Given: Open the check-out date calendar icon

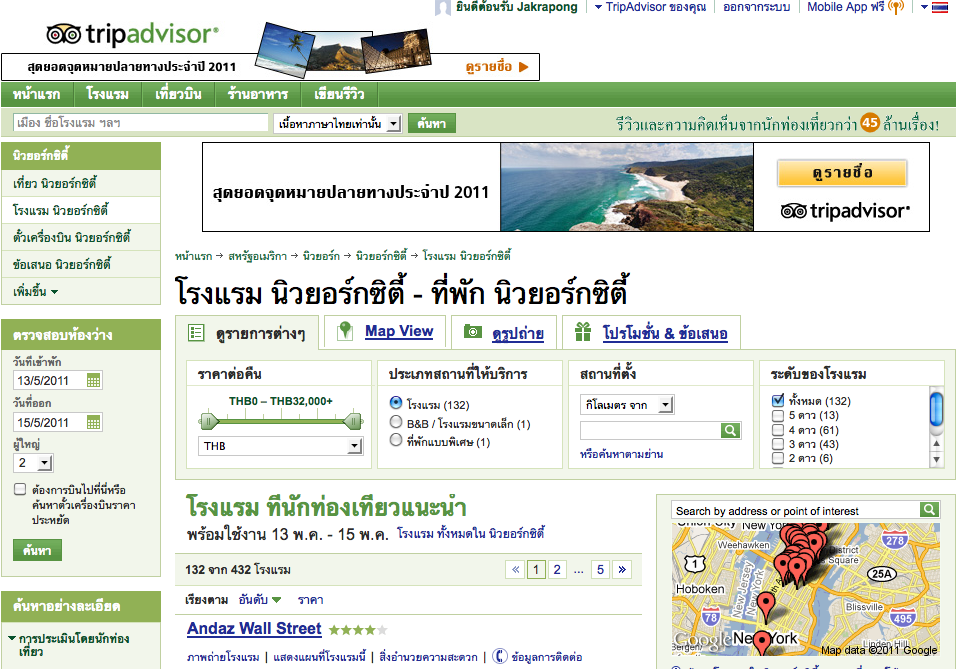Looking at the screenshot, I should point(94,422).
